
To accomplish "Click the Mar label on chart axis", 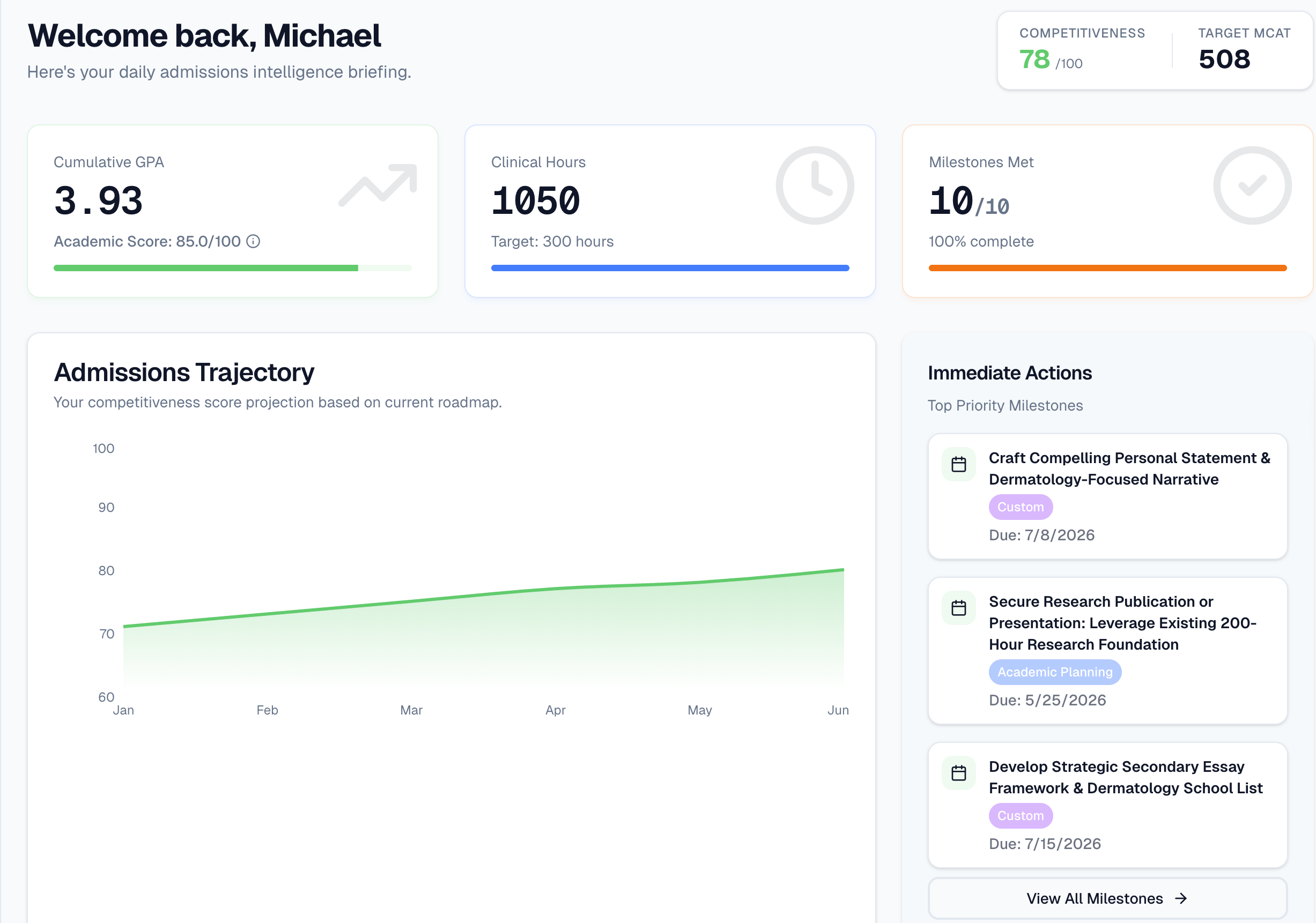I will (x=411, y=710).
